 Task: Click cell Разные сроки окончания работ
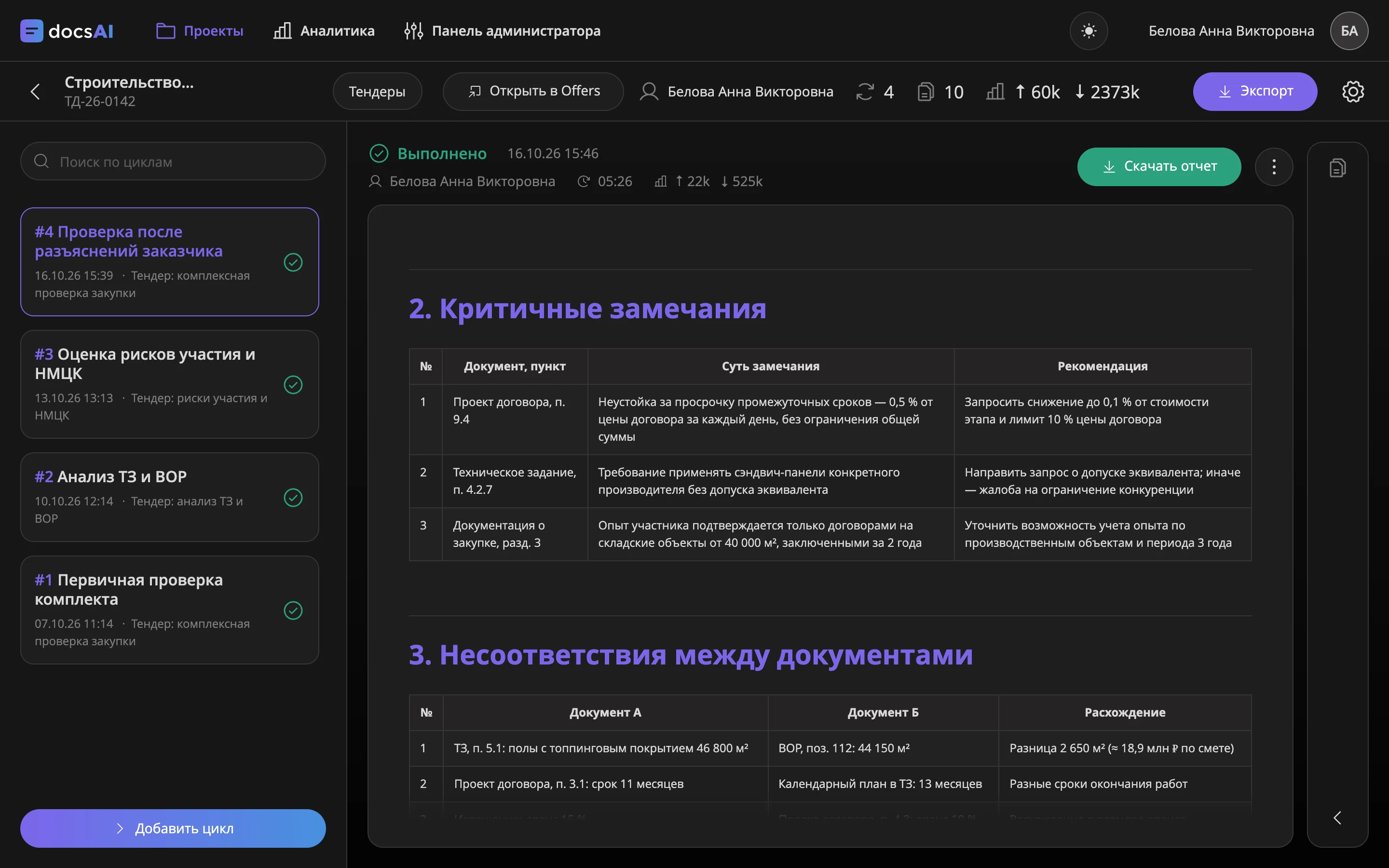1124,784
